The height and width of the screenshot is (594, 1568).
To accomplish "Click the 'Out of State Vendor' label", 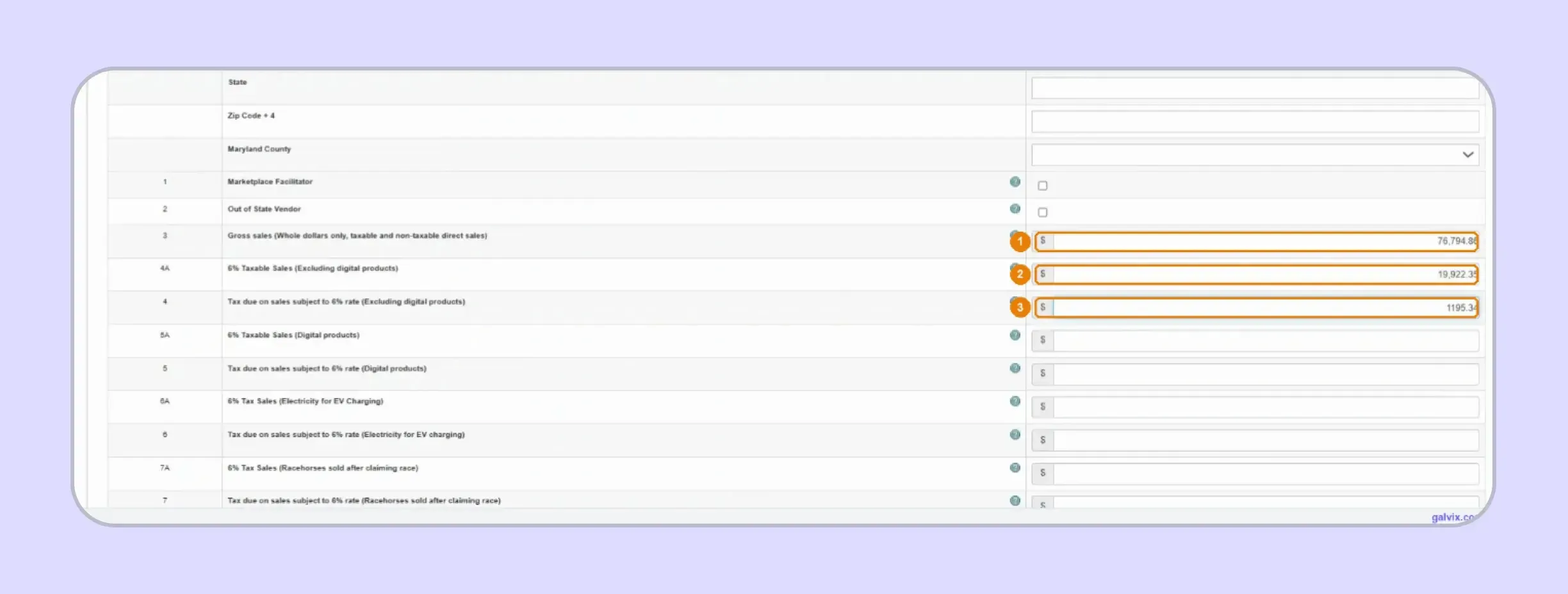I will (264, 209).
